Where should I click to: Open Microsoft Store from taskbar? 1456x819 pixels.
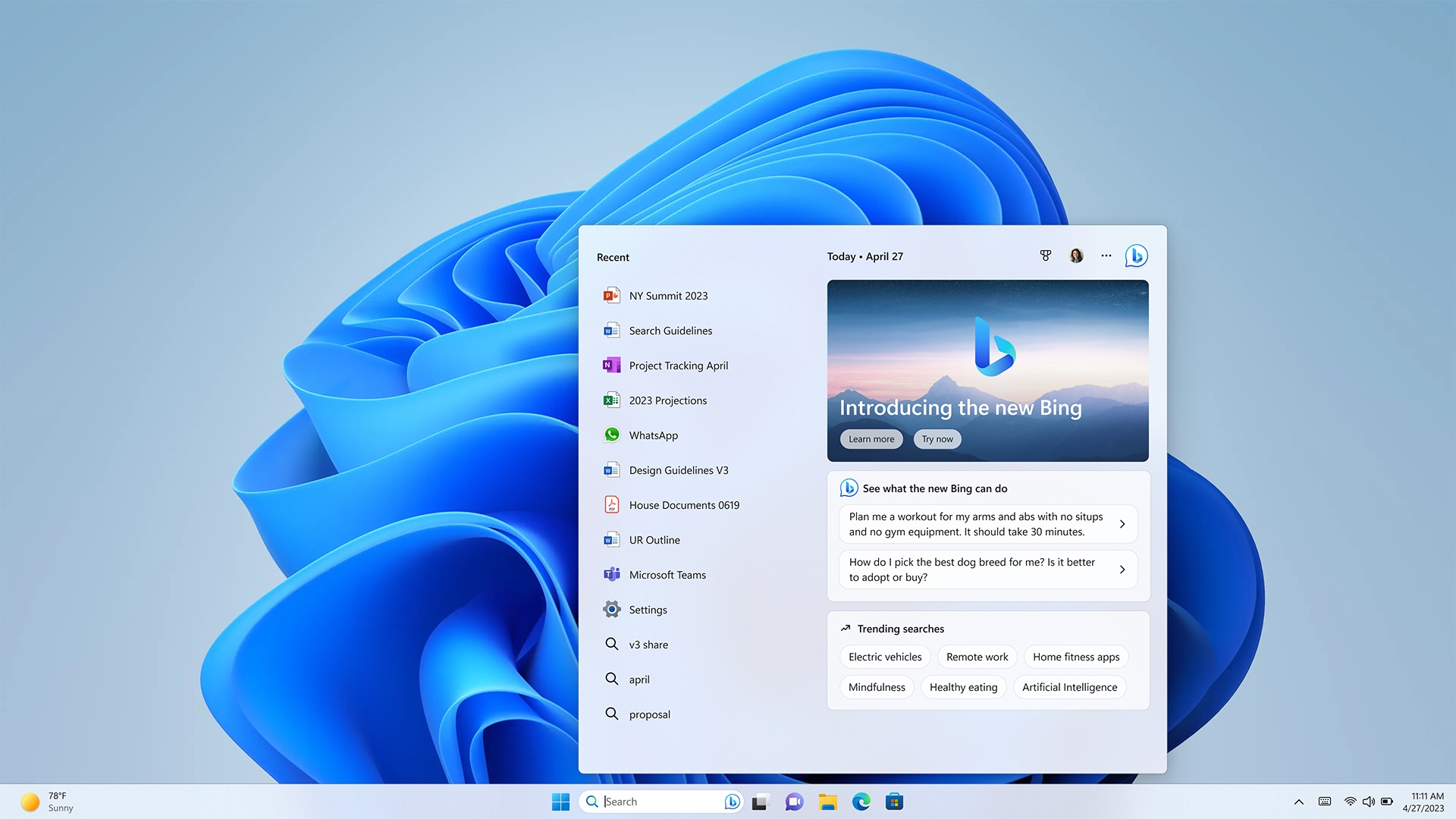(894, 801)
